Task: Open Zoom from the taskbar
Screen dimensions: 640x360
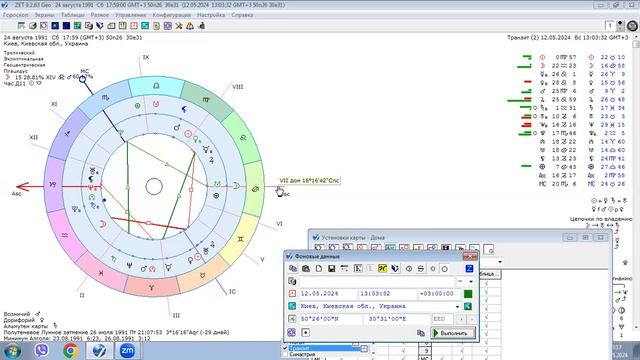Action: (127, 351)
